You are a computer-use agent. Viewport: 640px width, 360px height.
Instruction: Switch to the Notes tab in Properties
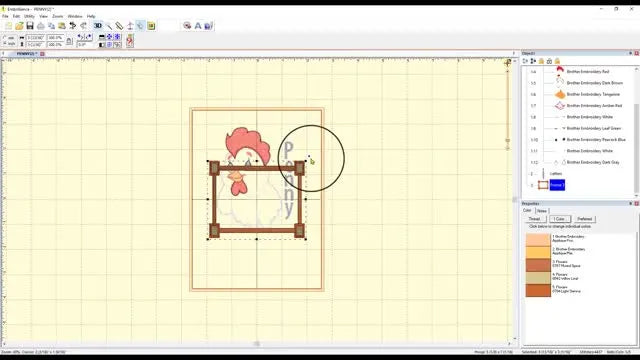[x=542, y=211]
